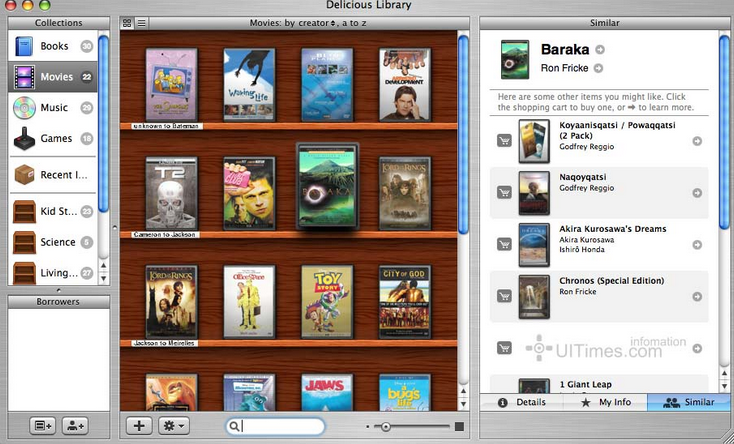Switch to list view
The image size is (734, 444).
[142, 23]
